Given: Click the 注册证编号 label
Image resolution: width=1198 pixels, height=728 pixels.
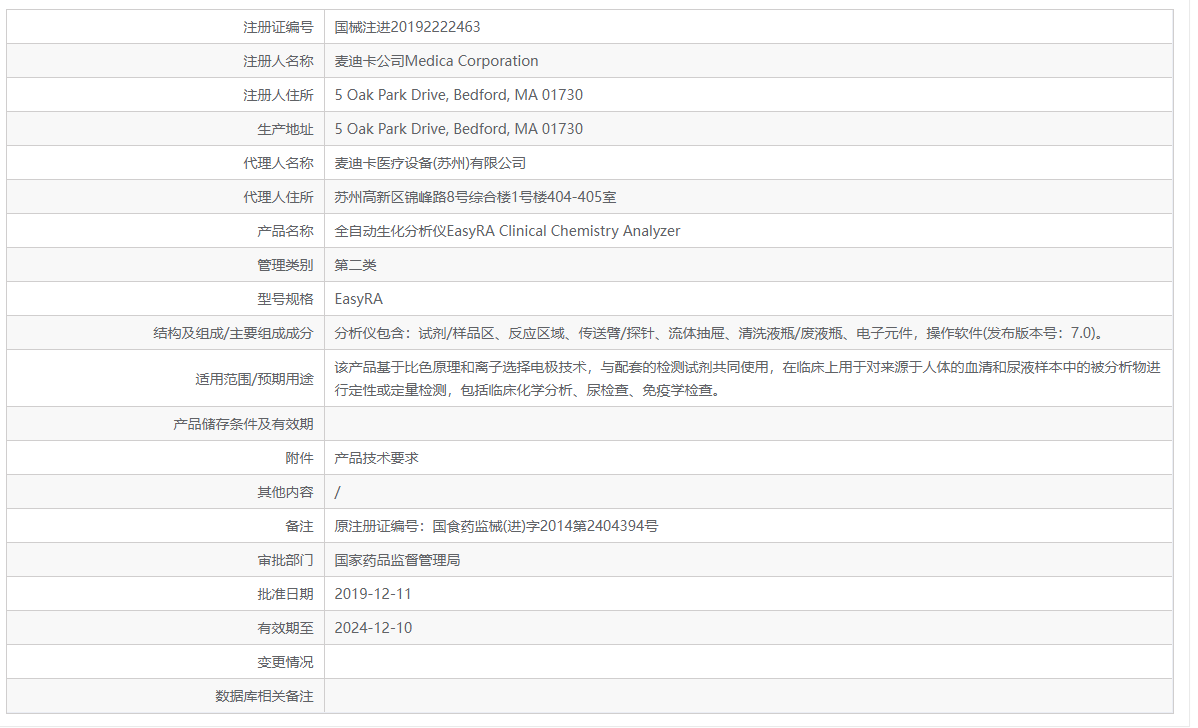Looking at the screenshot, I should (x=278, y=27).
